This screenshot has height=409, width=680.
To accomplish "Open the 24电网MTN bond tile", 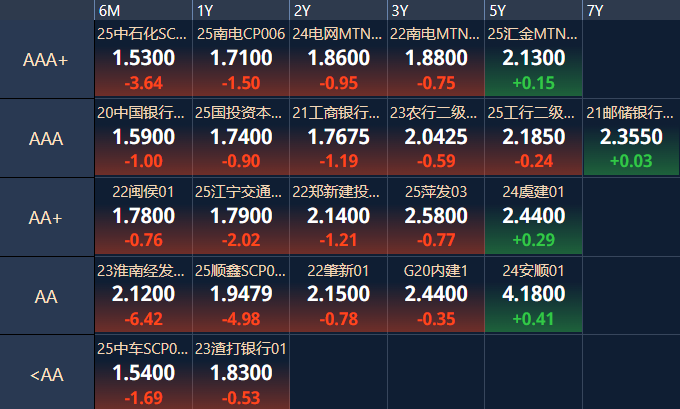I will [x=338, y=58].
